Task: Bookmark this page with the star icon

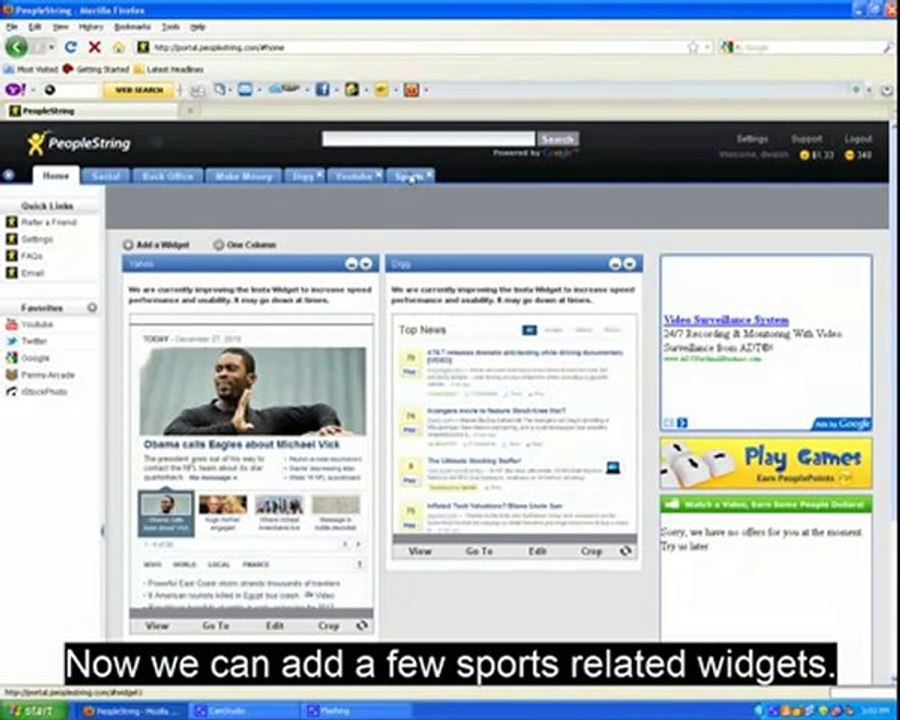Action: [693, 47]
